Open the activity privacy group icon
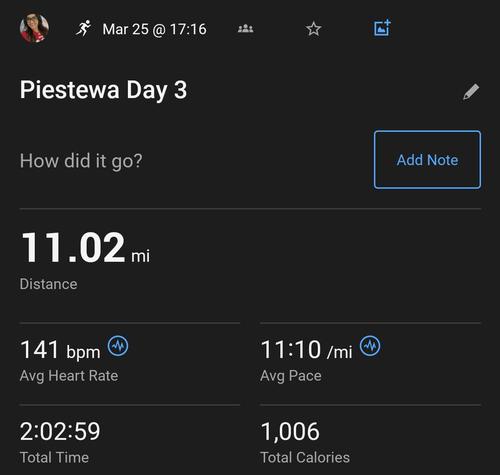 pos(246,29)
